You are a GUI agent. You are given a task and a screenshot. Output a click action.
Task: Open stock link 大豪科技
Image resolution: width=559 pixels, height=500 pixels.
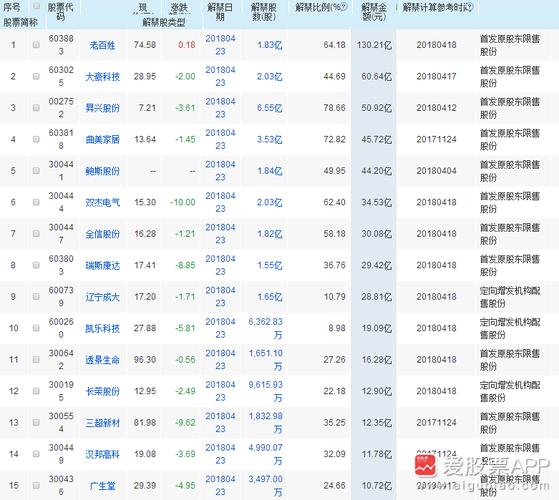[x=103, y=77]
